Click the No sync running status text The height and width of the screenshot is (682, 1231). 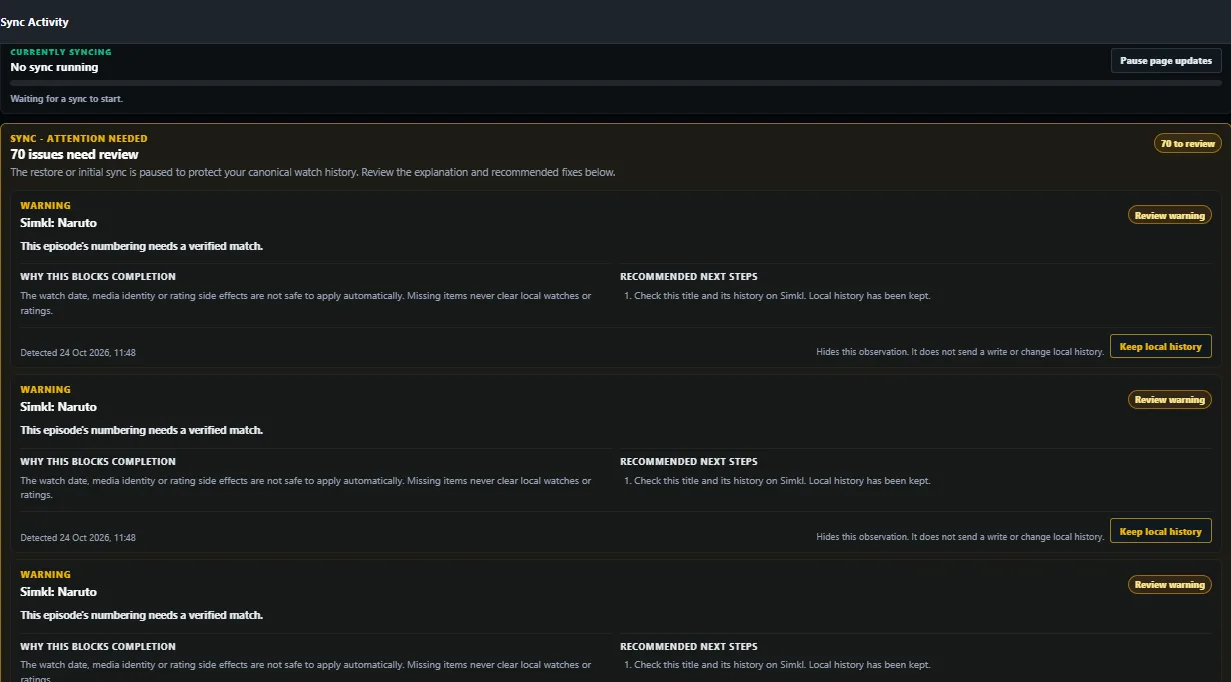[54, 67]
